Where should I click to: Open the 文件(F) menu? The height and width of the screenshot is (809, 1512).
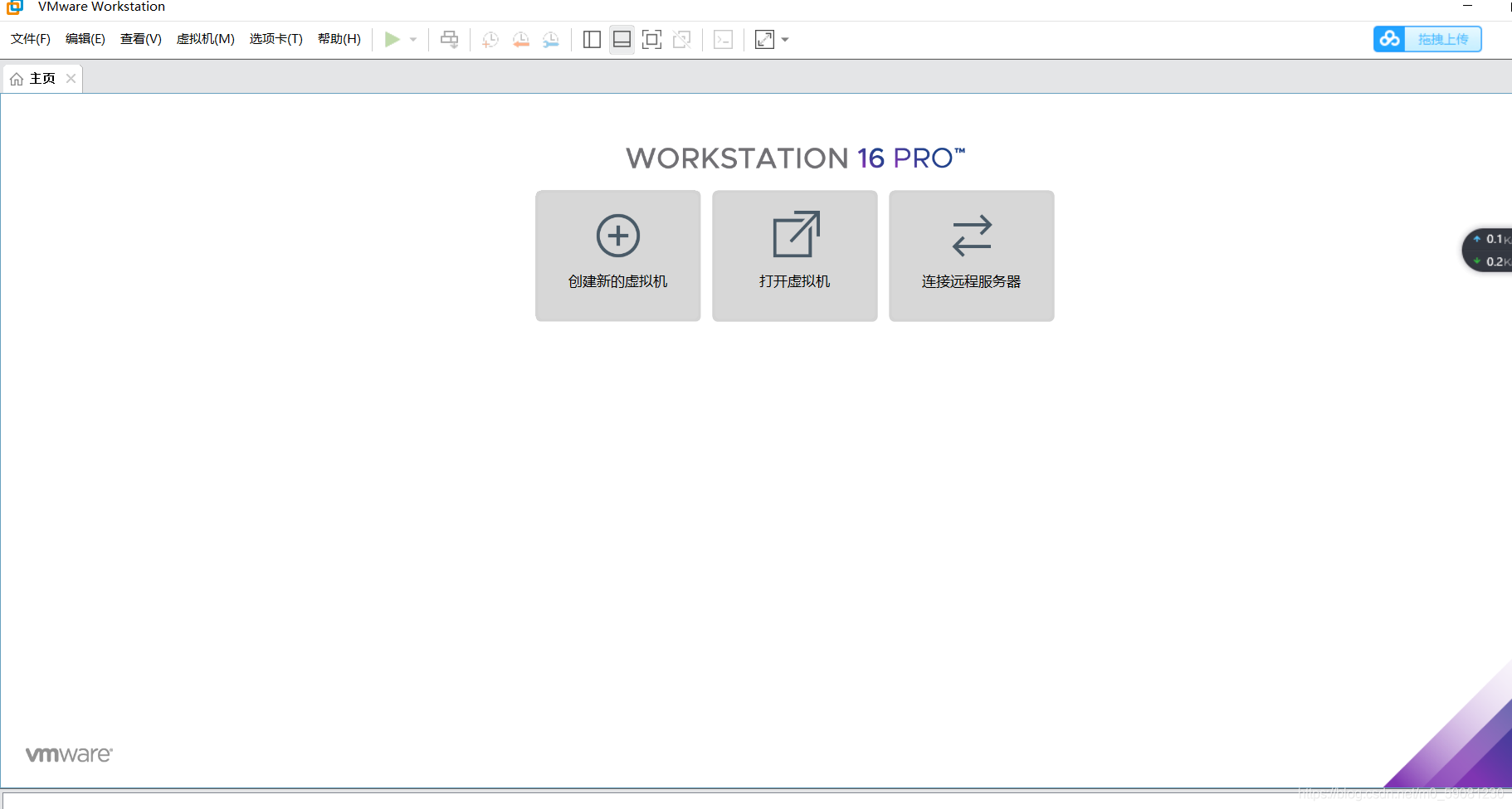click(31, 39)
